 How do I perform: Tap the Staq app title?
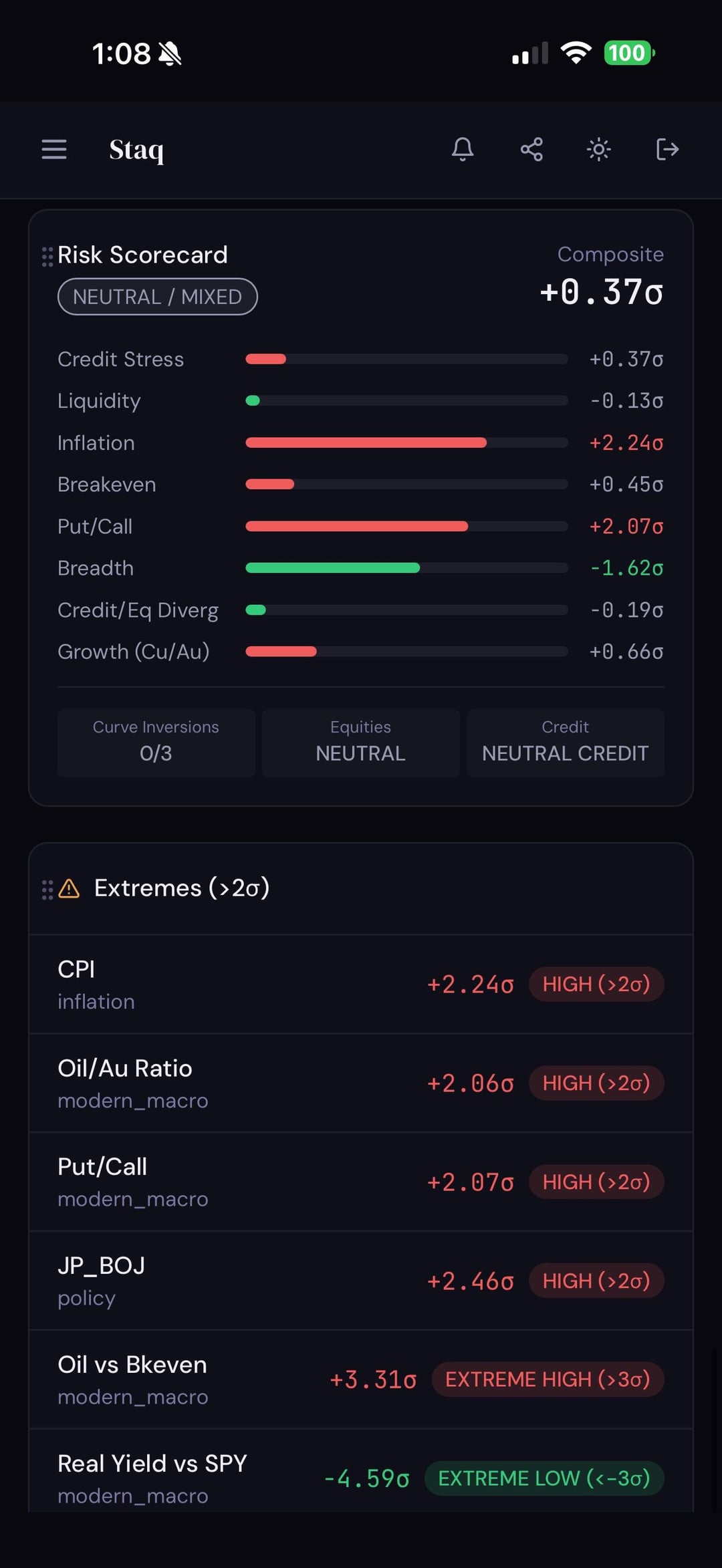click(x=136, y=150)
